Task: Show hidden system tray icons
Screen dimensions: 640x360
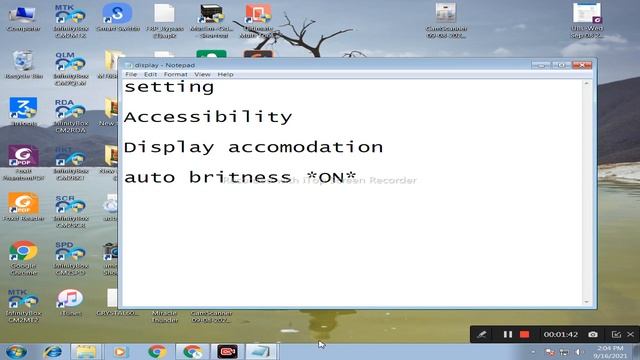Action: click(x=533, y=352)
